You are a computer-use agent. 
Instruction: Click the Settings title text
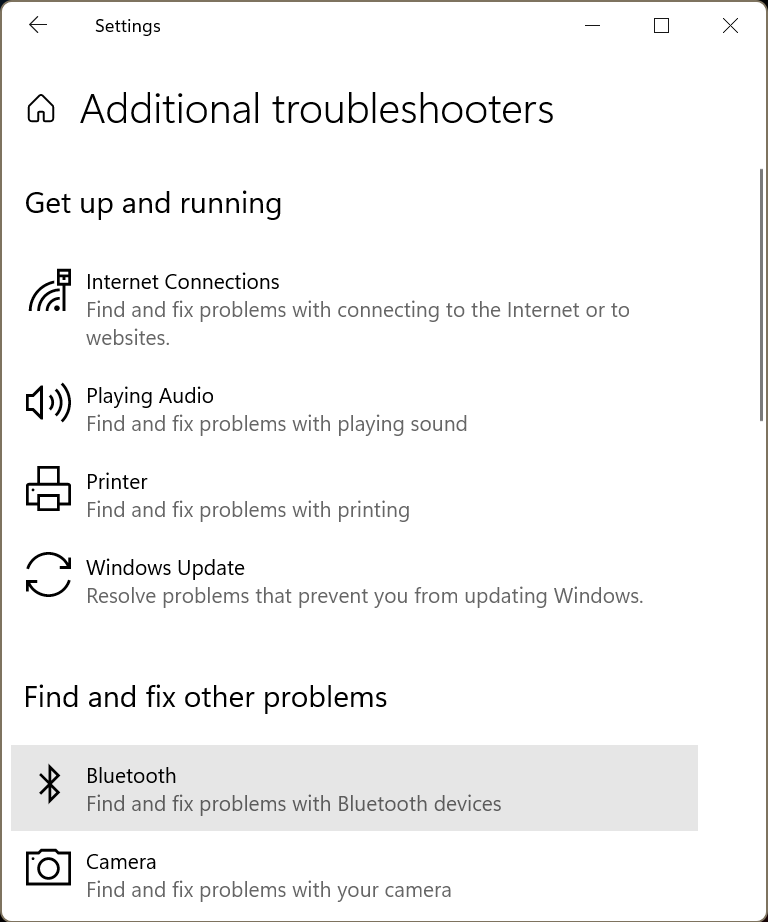(x=127, y=26)
